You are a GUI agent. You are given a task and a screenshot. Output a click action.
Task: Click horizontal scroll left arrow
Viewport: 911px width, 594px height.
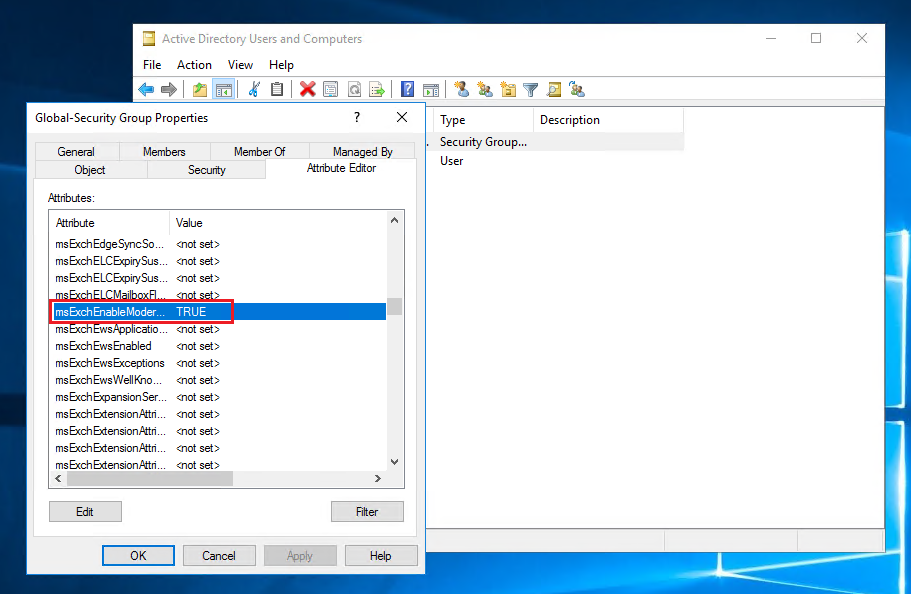[58, 478]
